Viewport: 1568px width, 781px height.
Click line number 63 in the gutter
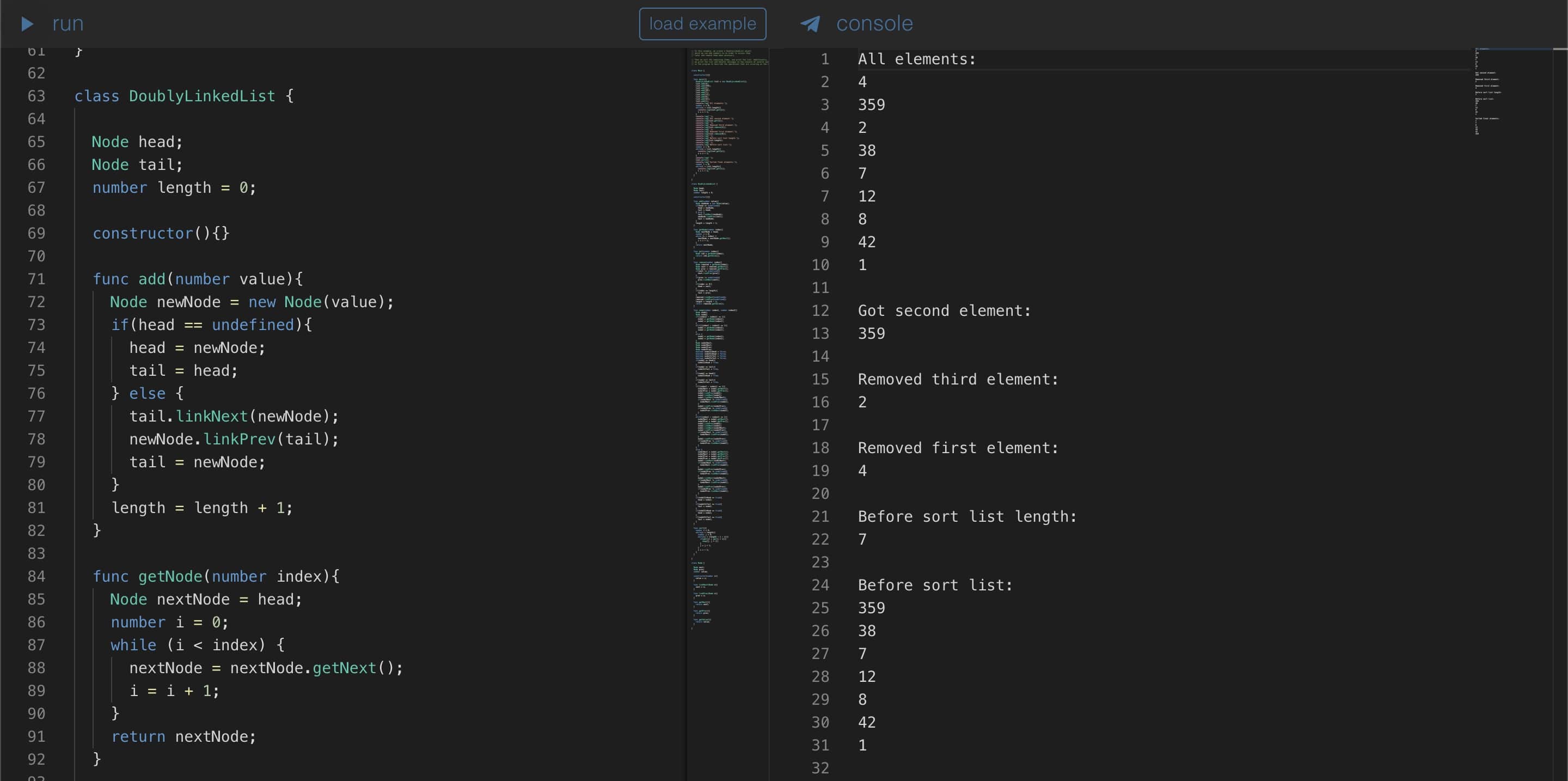[x=36, y=95]
